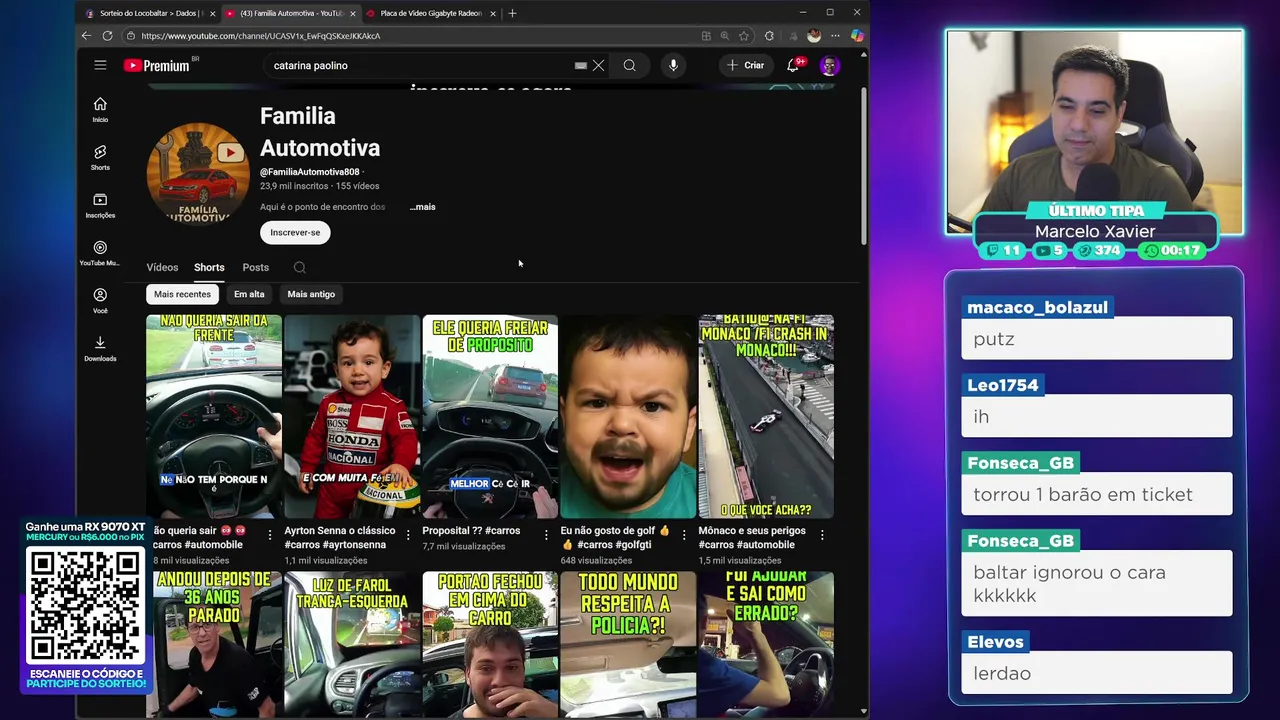1280x720 pixels.
Task: Open the 'Eu não gosto de golf' short
Action: coord(628,416)
